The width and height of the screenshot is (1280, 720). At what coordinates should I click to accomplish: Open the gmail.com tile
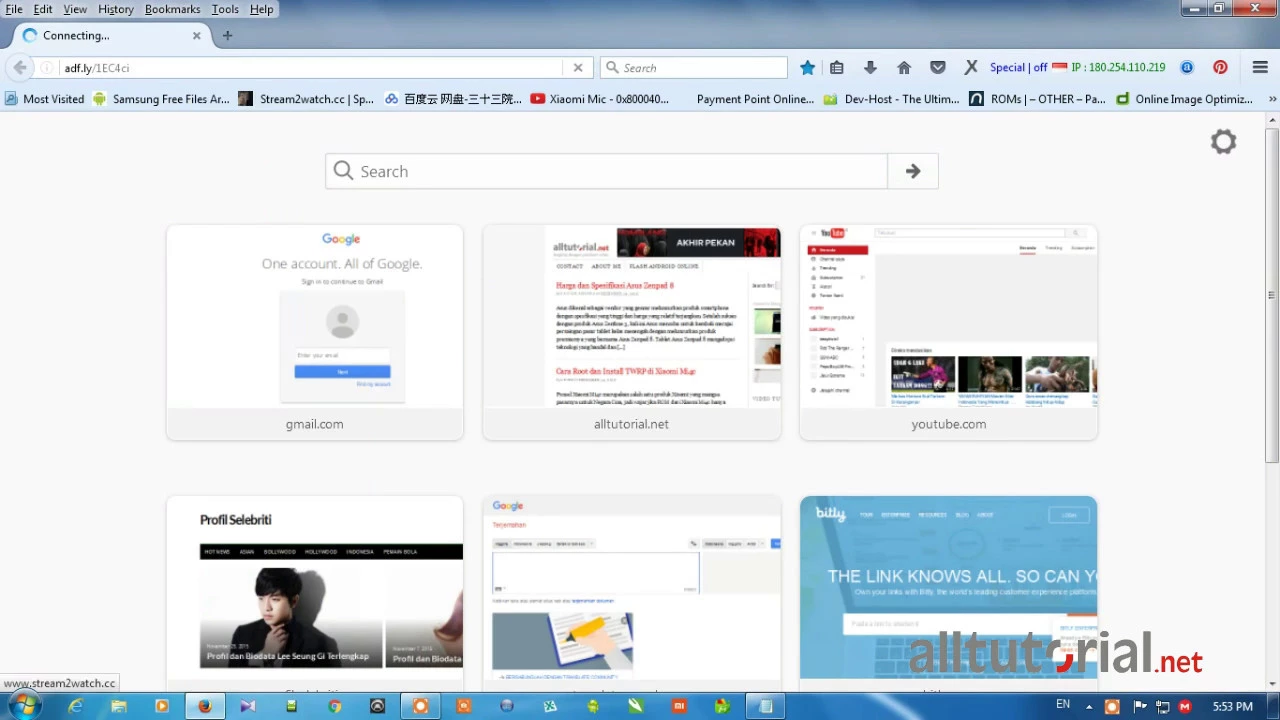coord(314,333)
